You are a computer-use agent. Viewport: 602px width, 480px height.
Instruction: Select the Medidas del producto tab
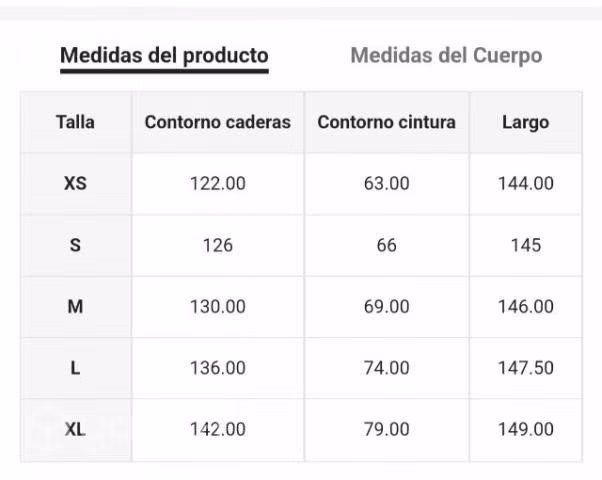164,56
